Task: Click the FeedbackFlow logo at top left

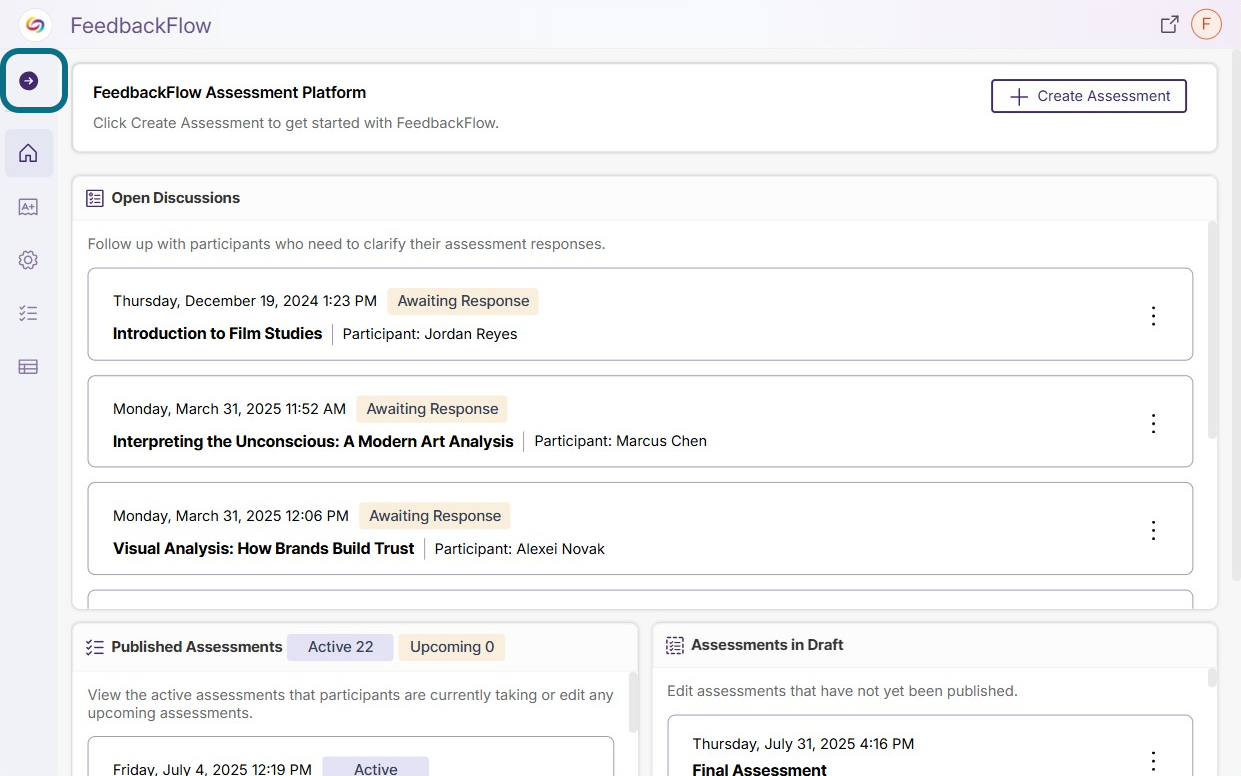Action: [x=36, y=23]
